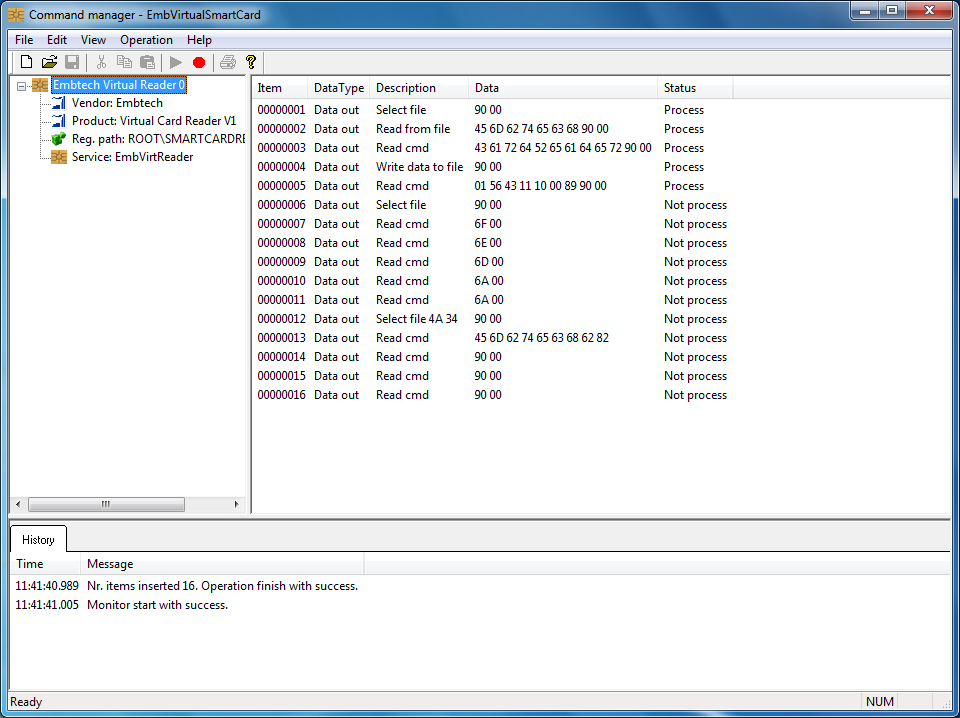
Task: Select Product: Virtual Card Reader V1 item
Action: point(154,121)
